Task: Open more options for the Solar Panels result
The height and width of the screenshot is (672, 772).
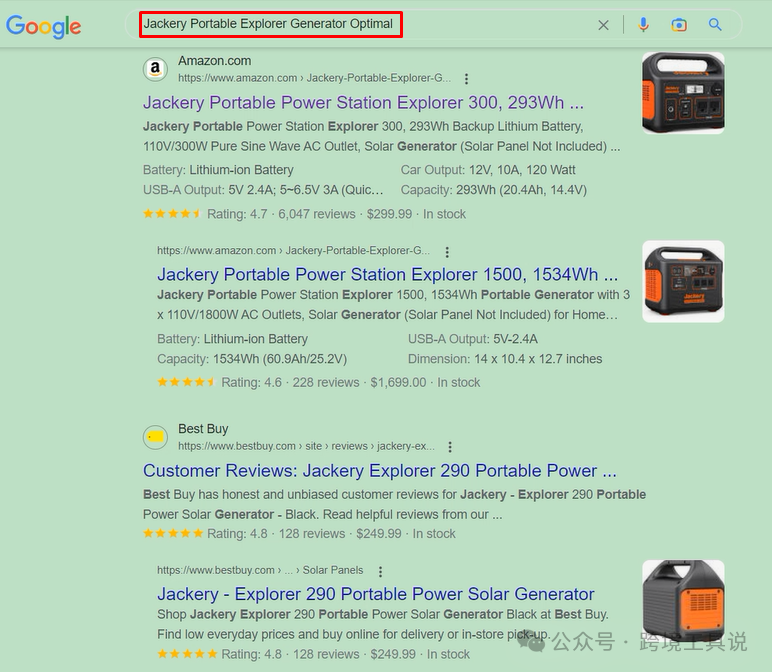Action: pyautogui.click(x=380, y=572)
